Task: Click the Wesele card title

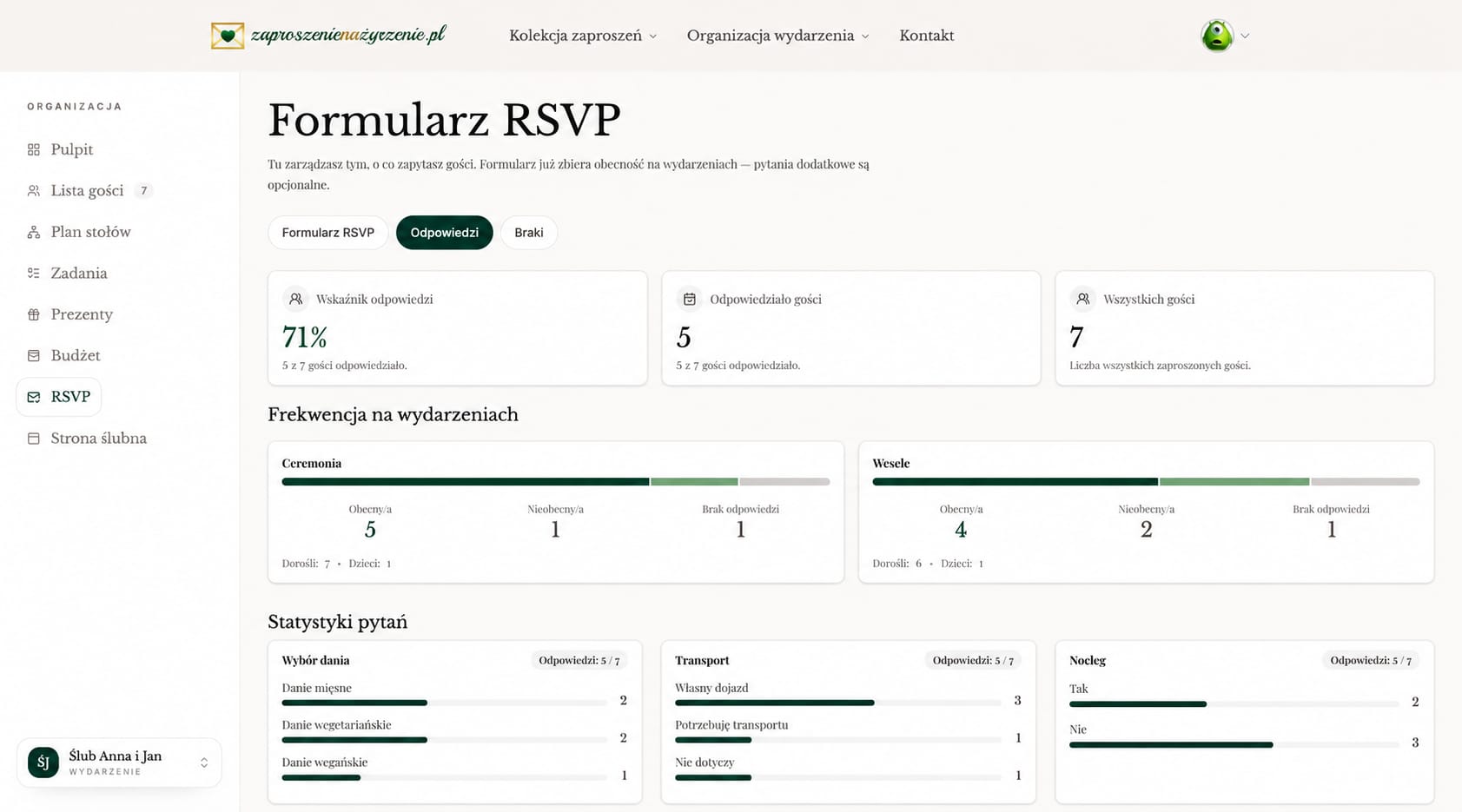Action: click(x=891, y=464)
